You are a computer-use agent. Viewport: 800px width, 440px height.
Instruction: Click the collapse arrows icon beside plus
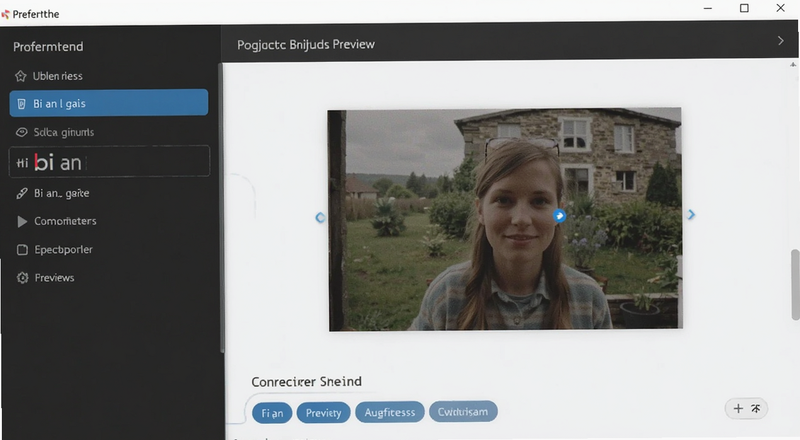[756, 408]
